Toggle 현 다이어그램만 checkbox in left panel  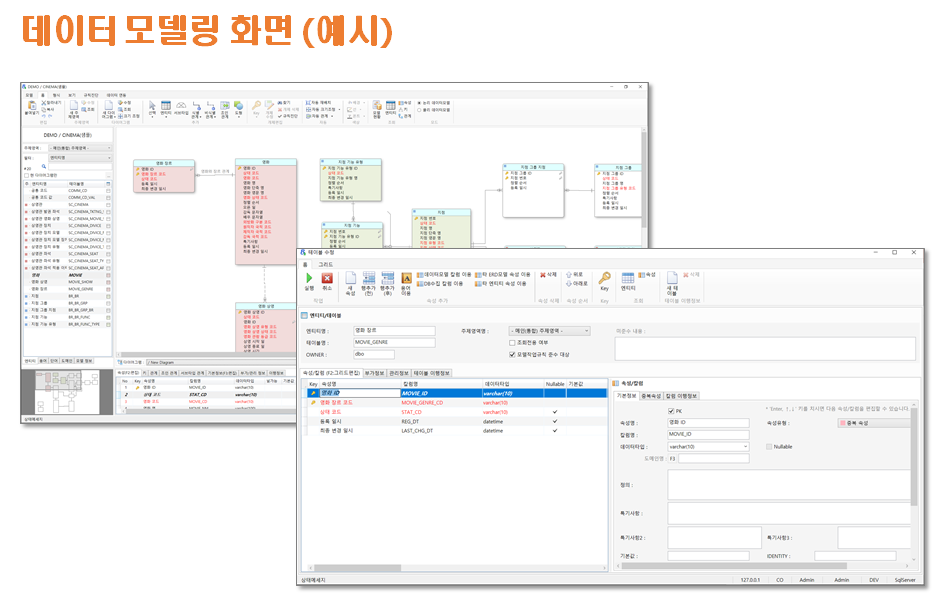(x=26, y=175)
